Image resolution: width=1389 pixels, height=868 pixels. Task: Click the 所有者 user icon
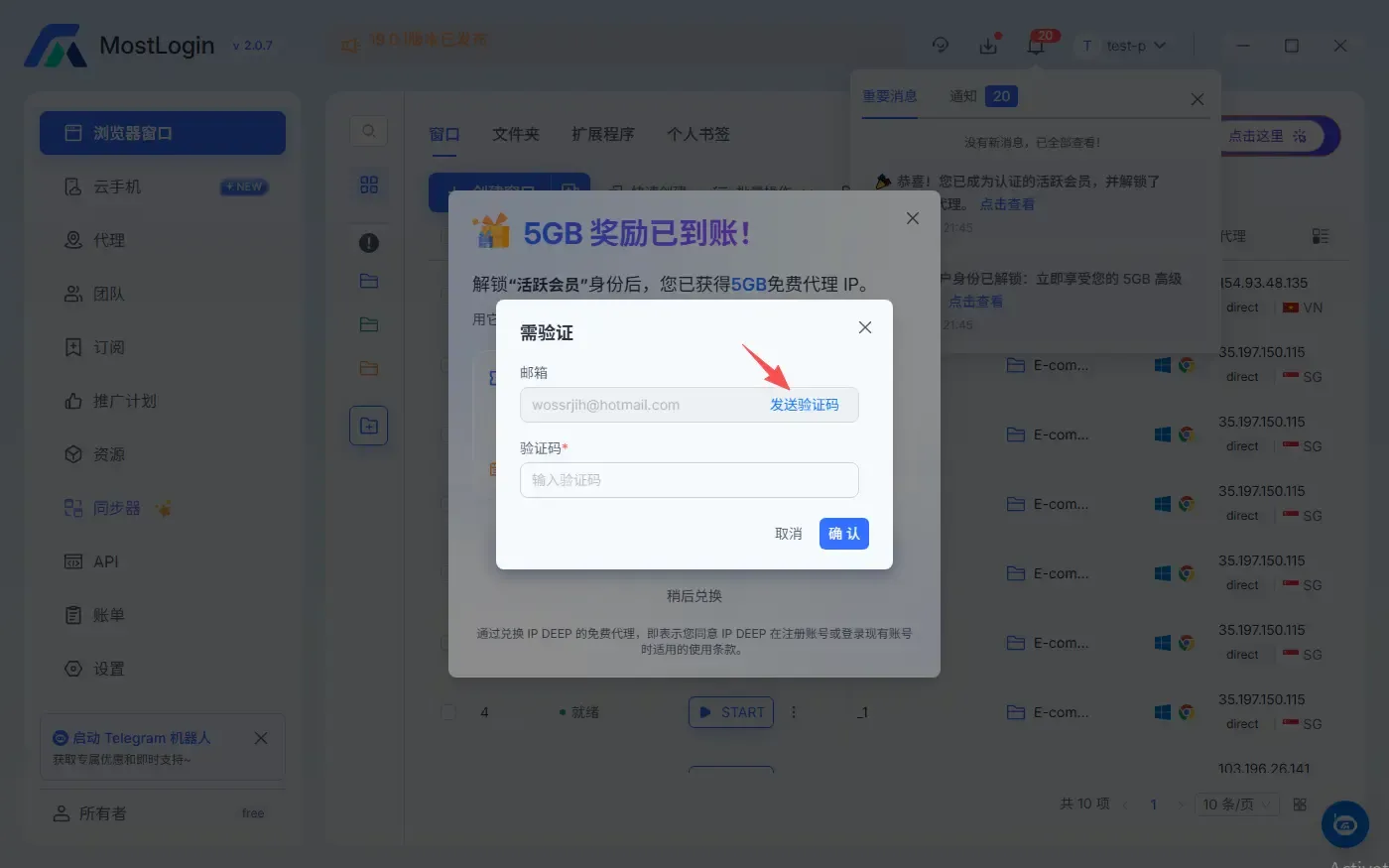point(61,813)
